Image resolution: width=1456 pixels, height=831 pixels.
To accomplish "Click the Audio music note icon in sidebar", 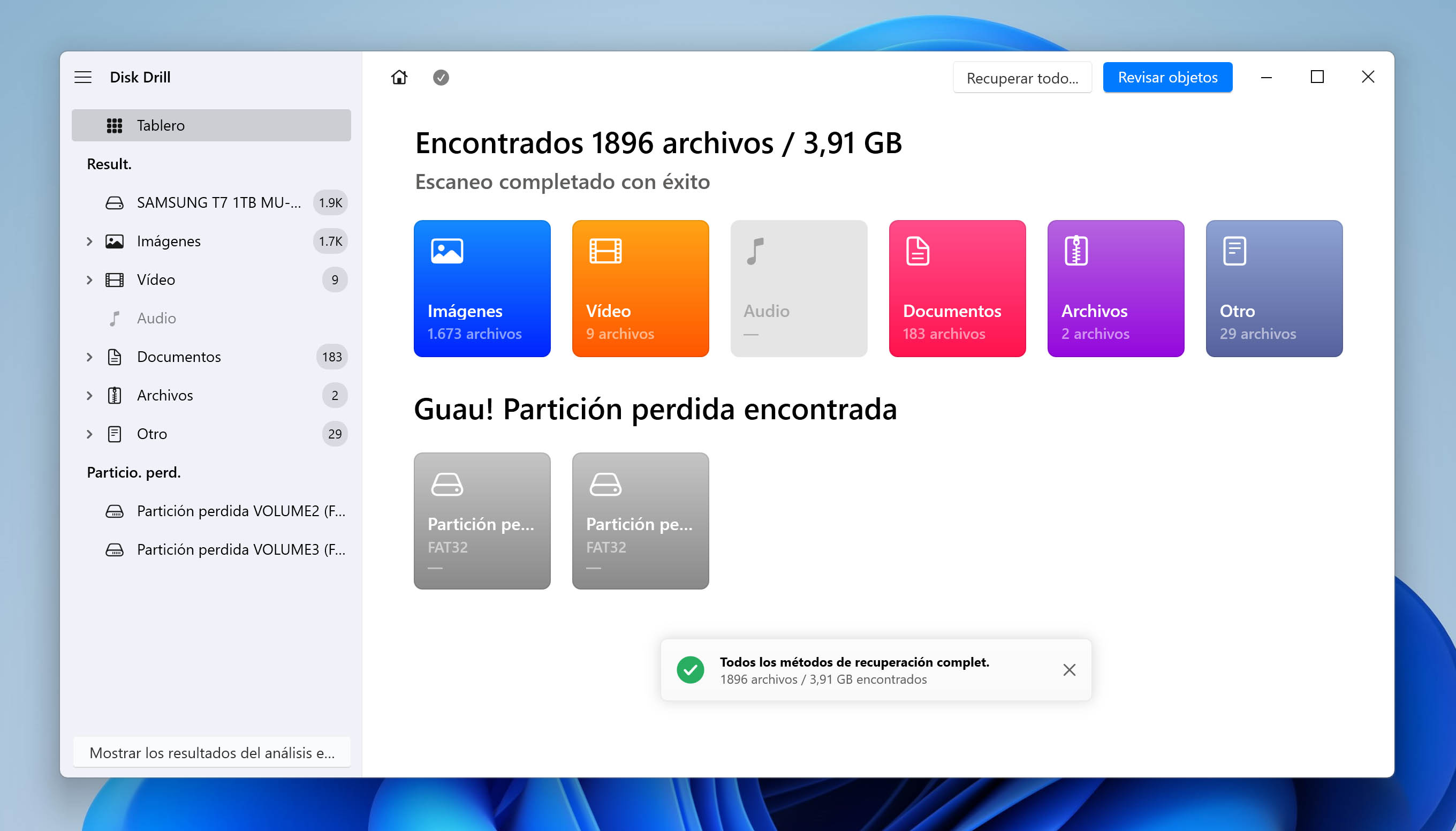I will pos(115,319).
